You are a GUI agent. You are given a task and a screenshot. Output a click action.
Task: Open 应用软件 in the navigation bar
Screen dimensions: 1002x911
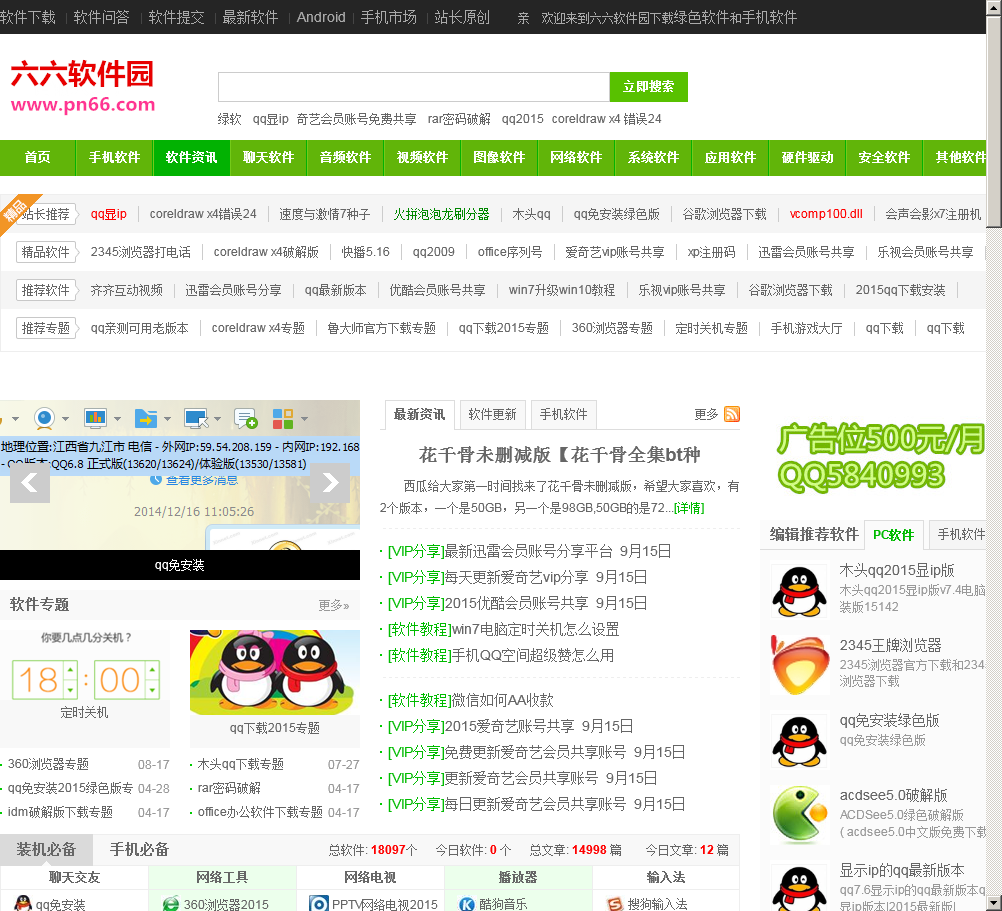(x=730, y=158)
